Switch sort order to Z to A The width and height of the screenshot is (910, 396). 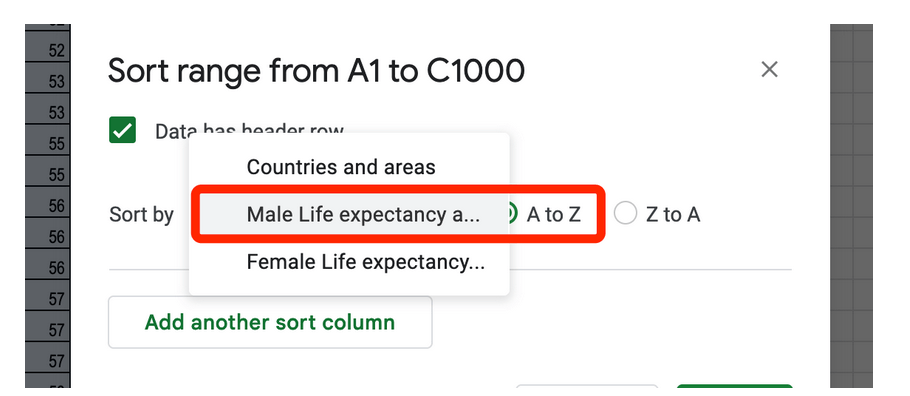(x=626, y=215)
